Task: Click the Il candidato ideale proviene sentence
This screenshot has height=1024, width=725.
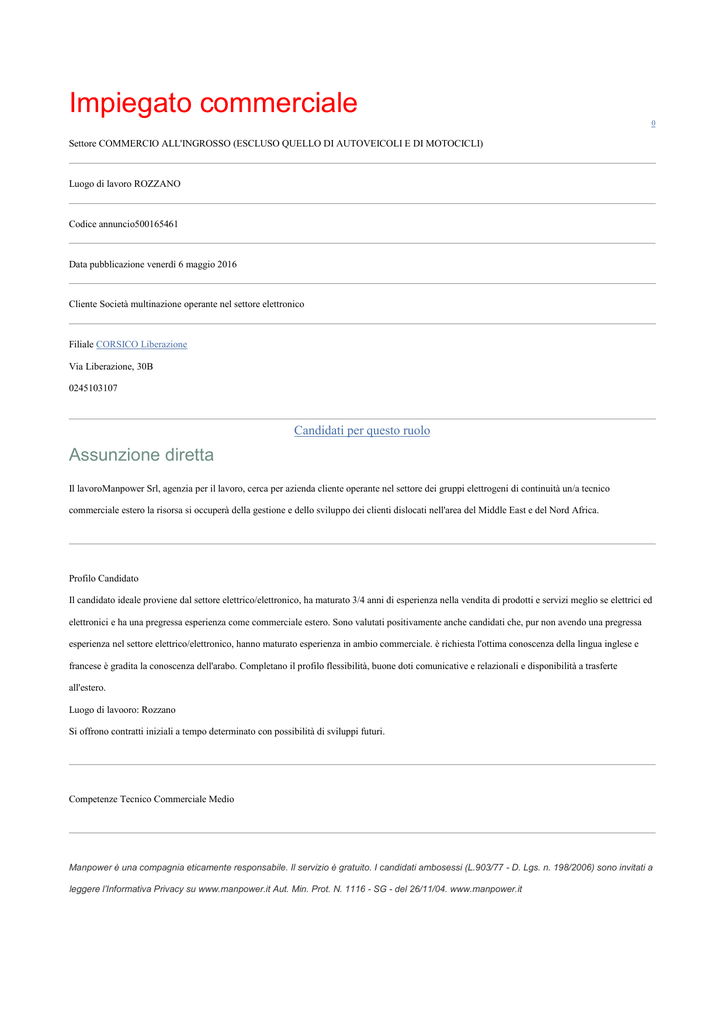Action: (x=361, y=600)
